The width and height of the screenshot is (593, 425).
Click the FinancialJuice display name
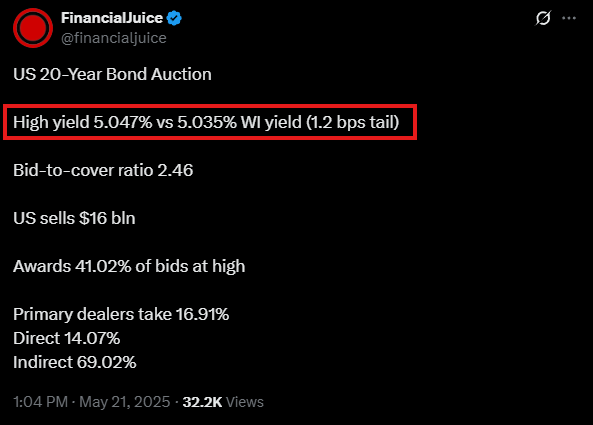(112, 18)
